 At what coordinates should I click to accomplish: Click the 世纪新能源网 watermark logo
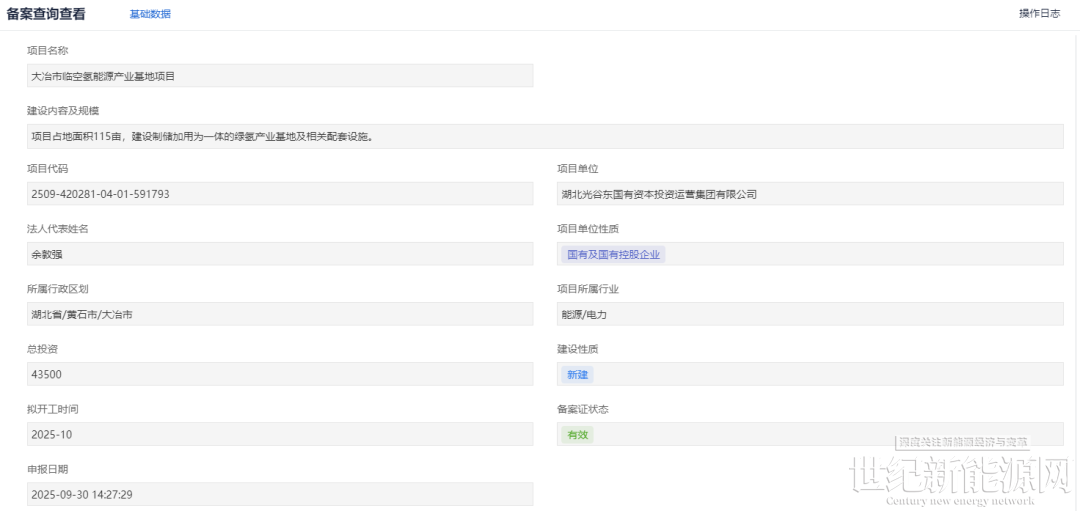(958, 479)
